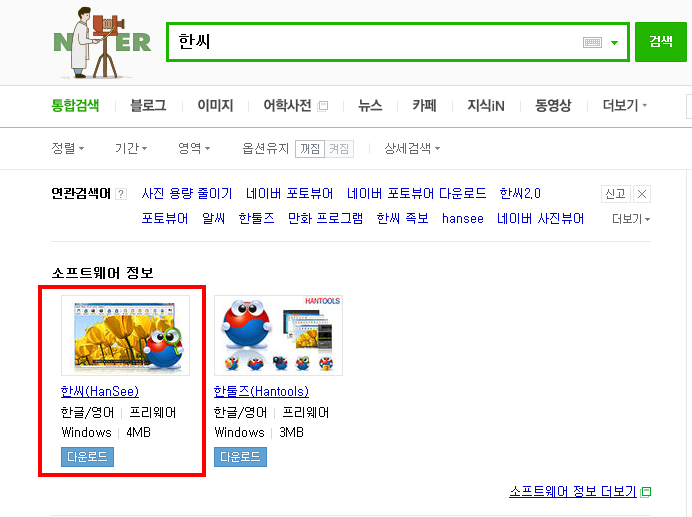692x517 pixels.
Task: Open the 네이버 포토뷰어 다운로드 related search link
Action: 416,193
